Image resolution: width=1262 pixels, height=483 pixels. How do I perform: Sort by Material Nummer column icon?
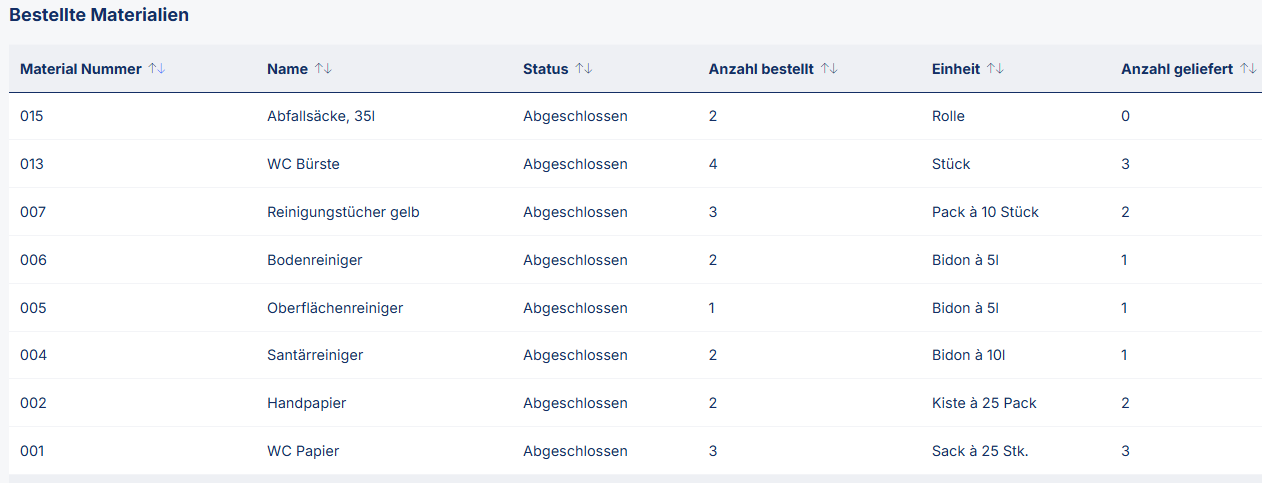156,69
